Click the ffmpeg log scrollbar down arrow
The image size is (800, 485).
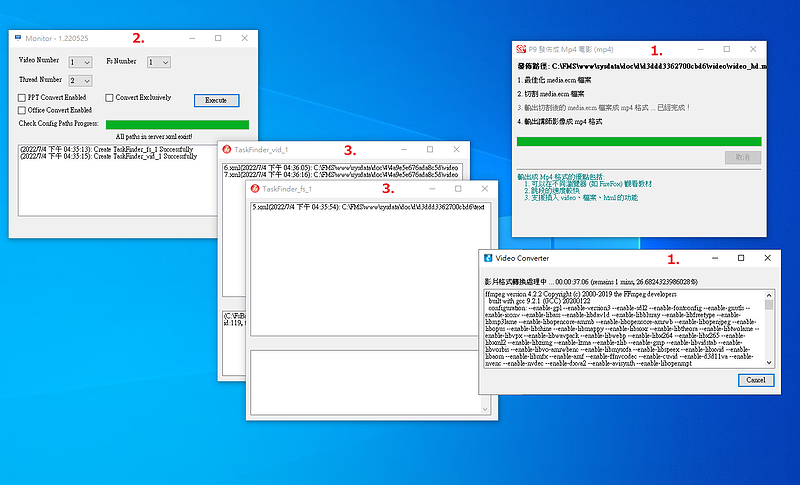click(x=769, y=363)
